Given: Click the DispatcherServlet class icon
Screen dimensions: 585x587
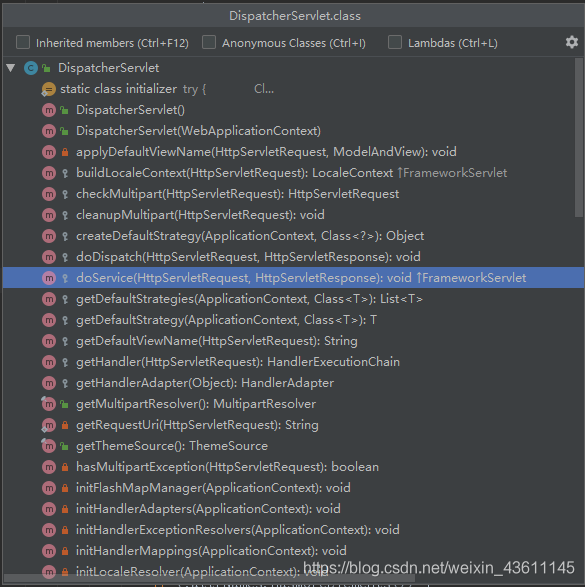Looking at the screenshot, I should tap(31, 68).
